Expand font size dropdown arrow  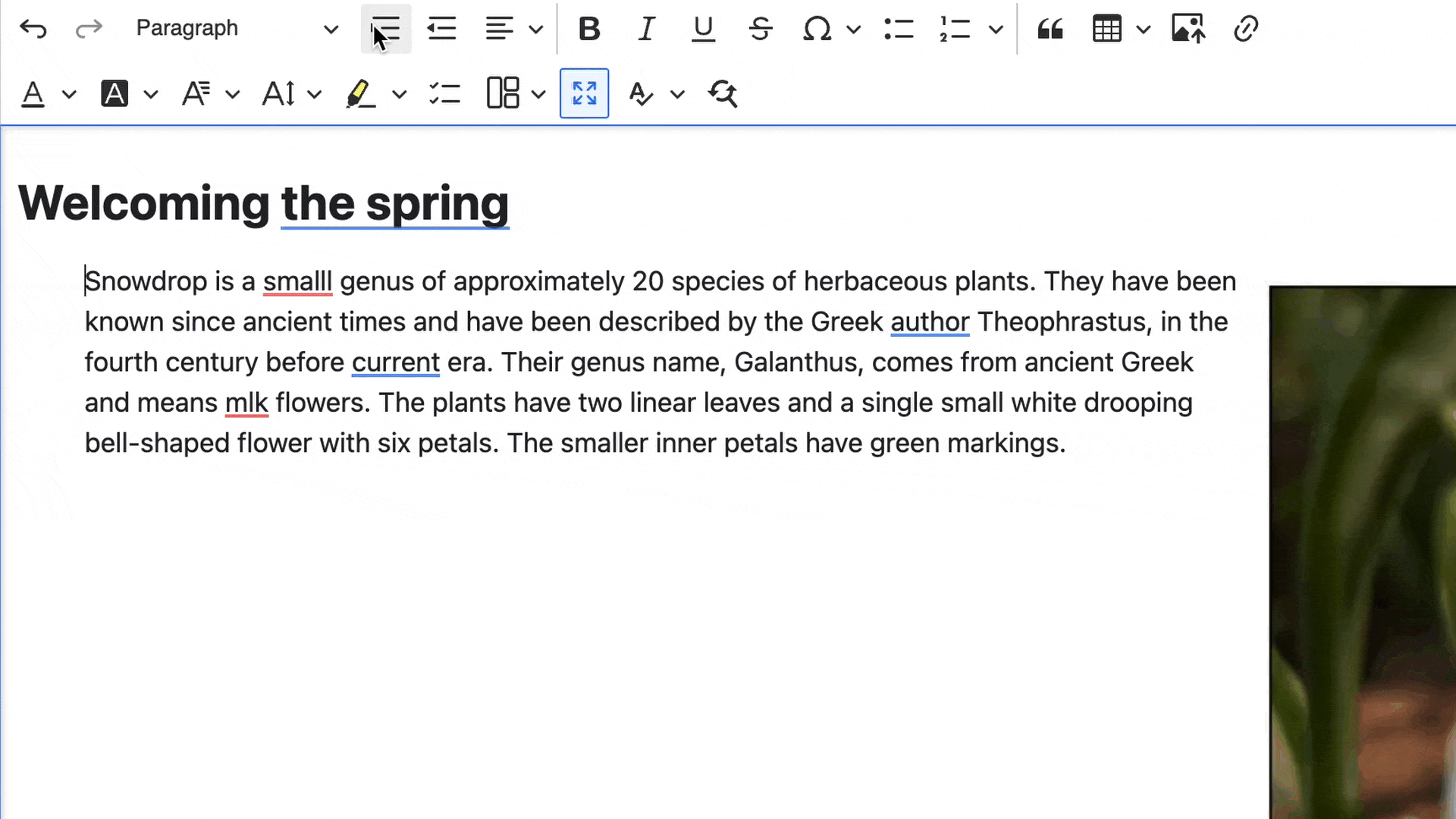click(315, 94)
